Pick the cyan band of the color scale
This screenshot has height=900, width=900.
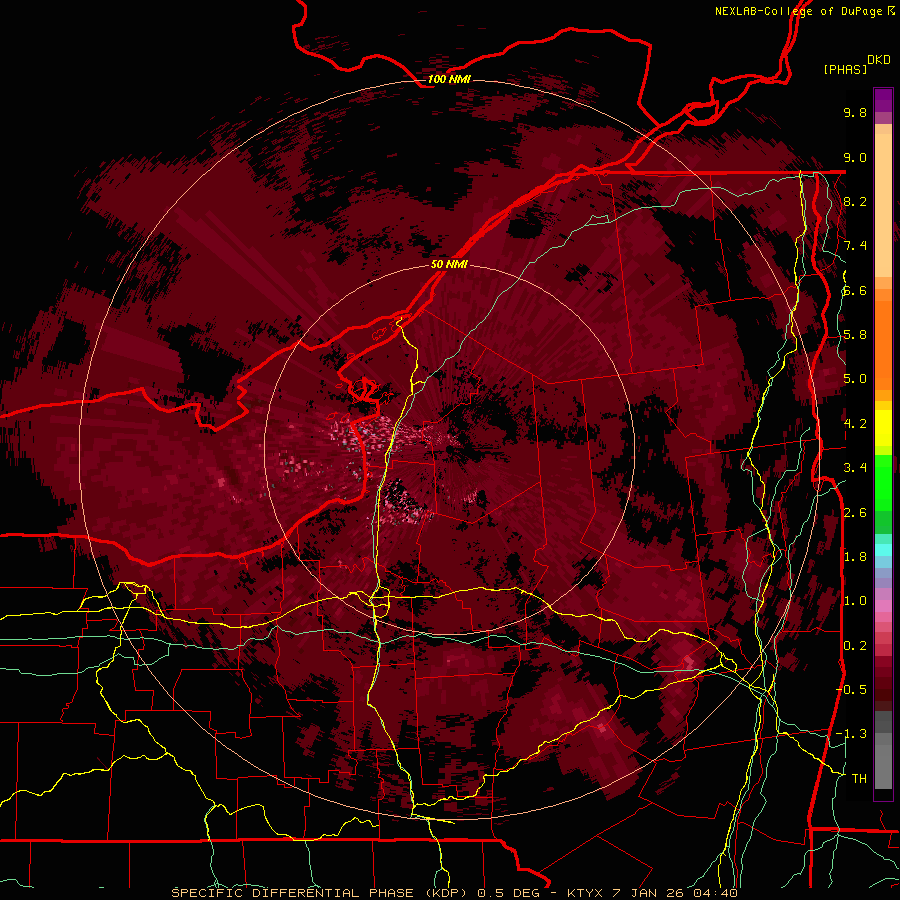883,550
